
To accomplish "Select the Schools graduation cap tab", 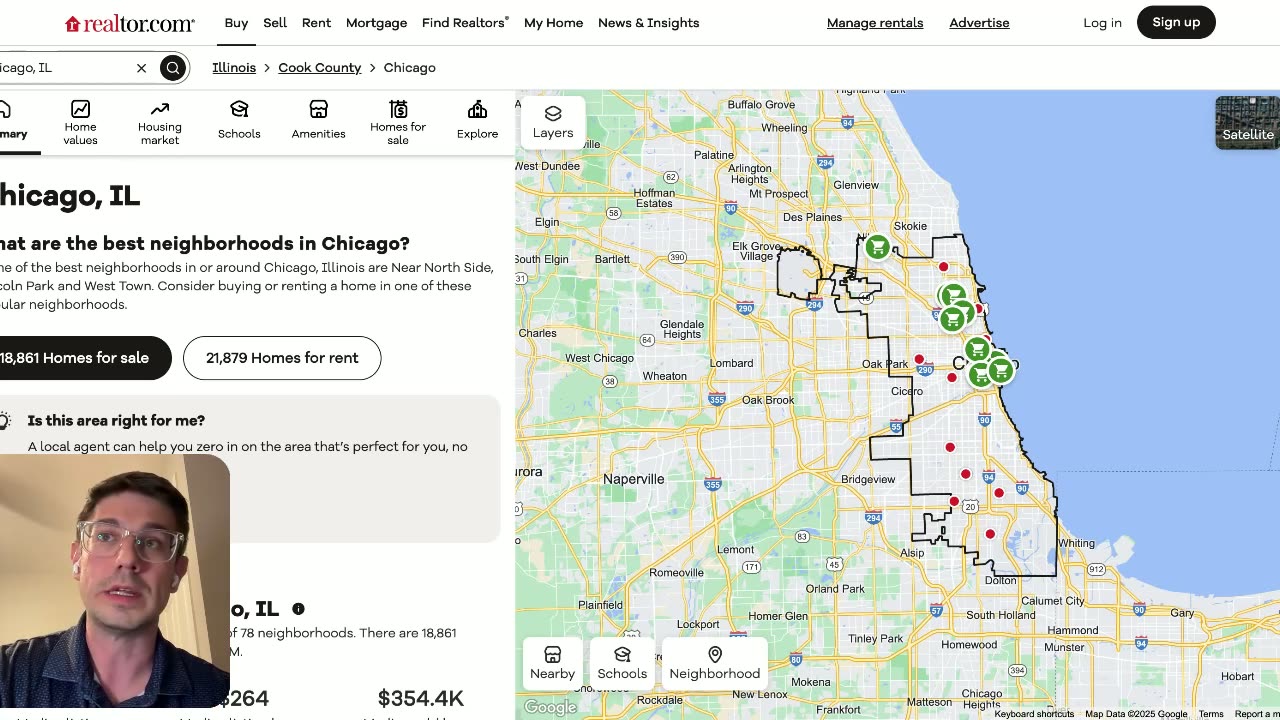I will tap(239, 120).
